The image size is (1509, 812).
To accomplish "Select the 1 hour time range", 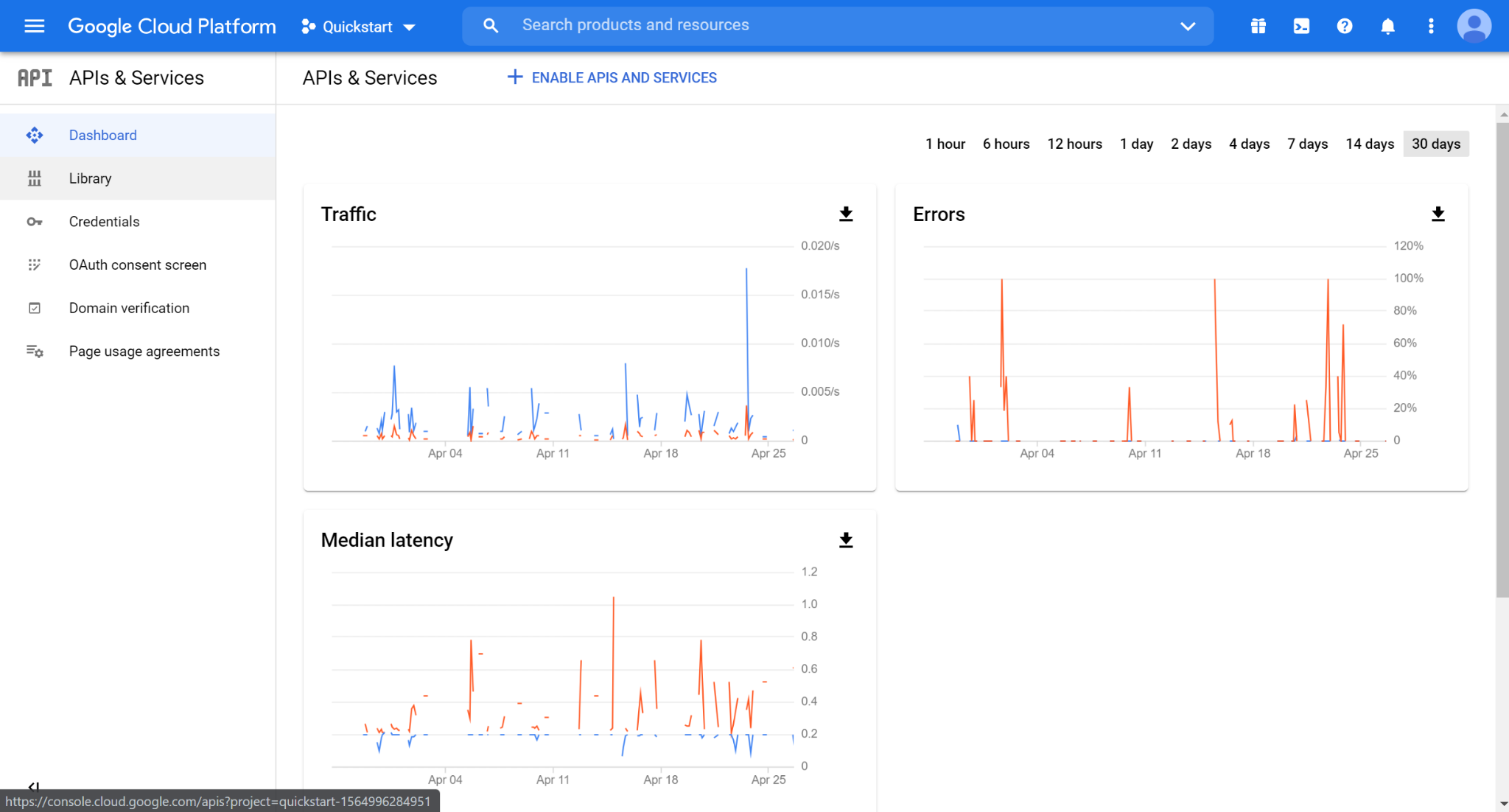I will coord(945,144).
